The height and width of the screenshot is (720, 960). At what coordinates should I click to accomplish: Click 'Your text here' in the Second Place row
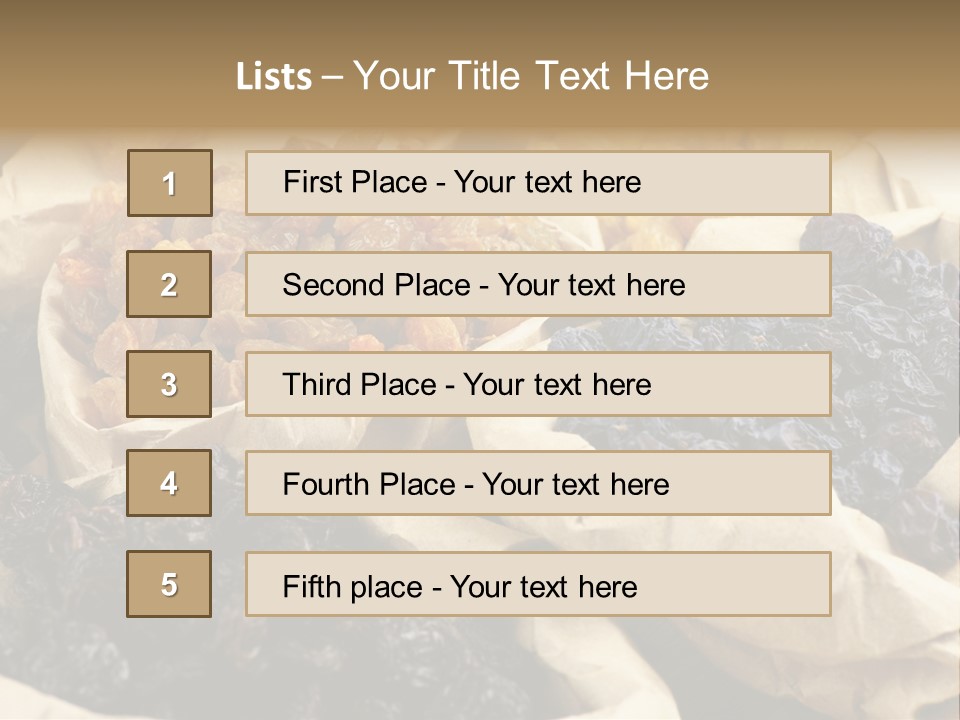pyautogui.click(x=592, y=285)
